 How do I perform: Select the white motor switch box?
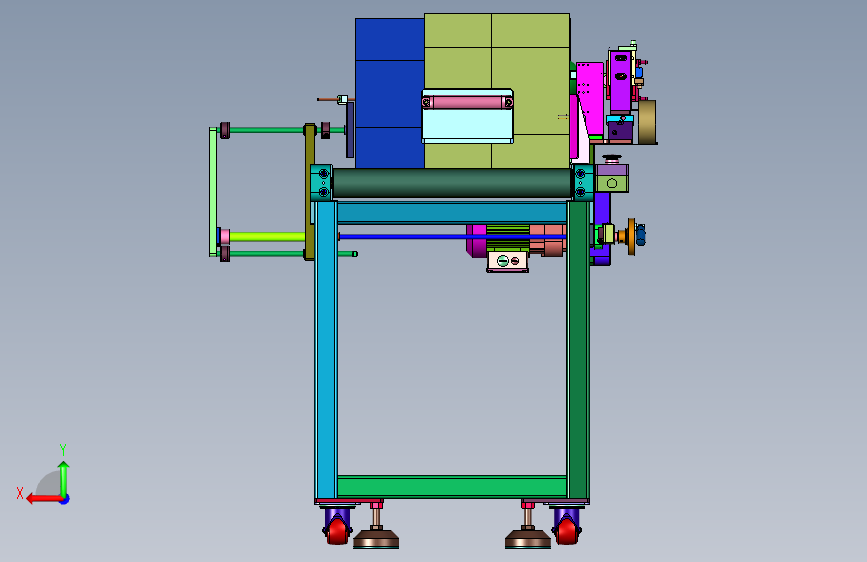(x=508, y=262)
